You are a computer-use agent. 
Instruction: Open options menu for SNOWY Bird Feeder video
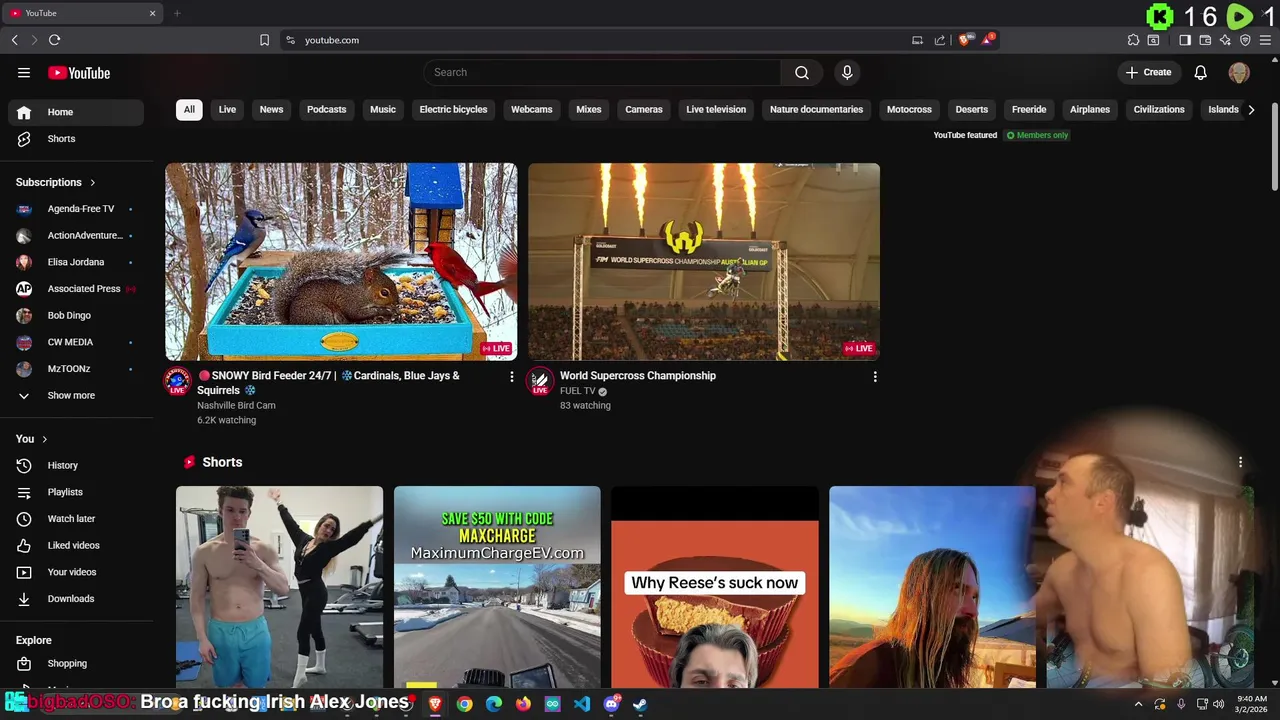(512, 377)
